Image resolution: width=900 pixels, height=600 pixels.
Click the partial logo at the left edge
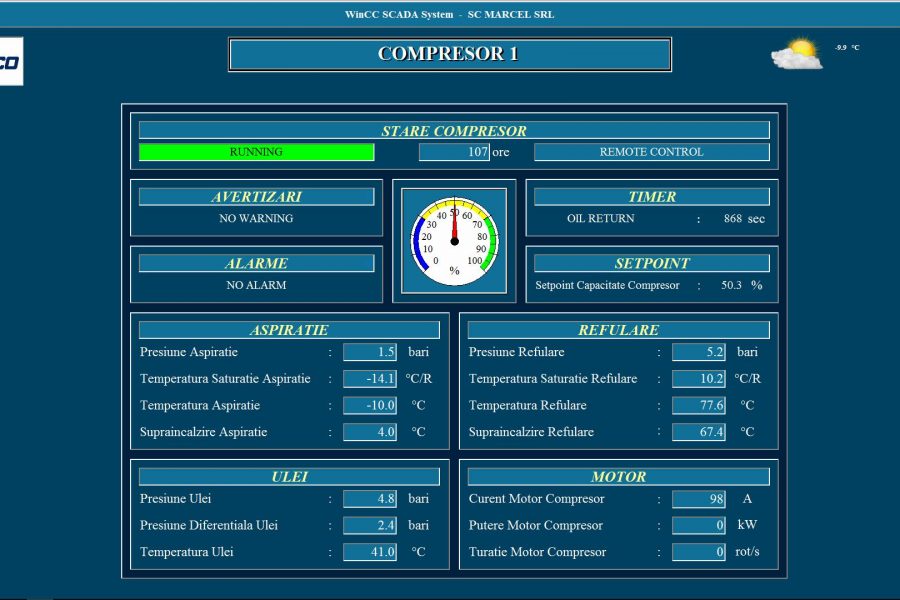click(x=11, y=62)
